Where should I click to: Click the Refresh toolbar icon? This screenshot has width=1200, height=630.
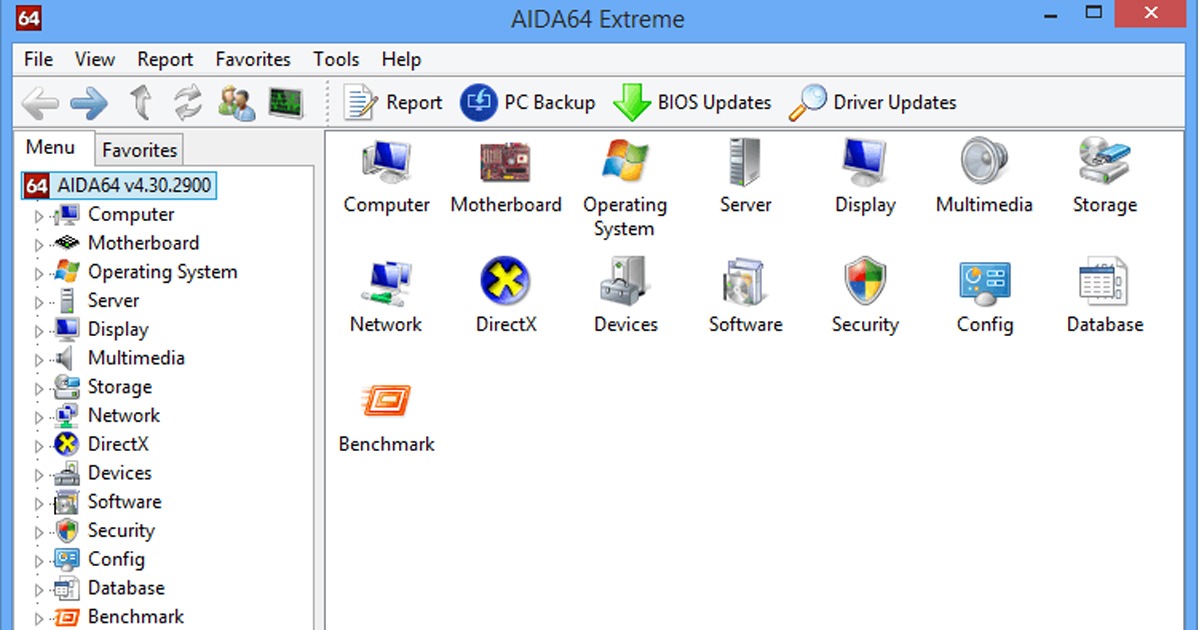187,102
